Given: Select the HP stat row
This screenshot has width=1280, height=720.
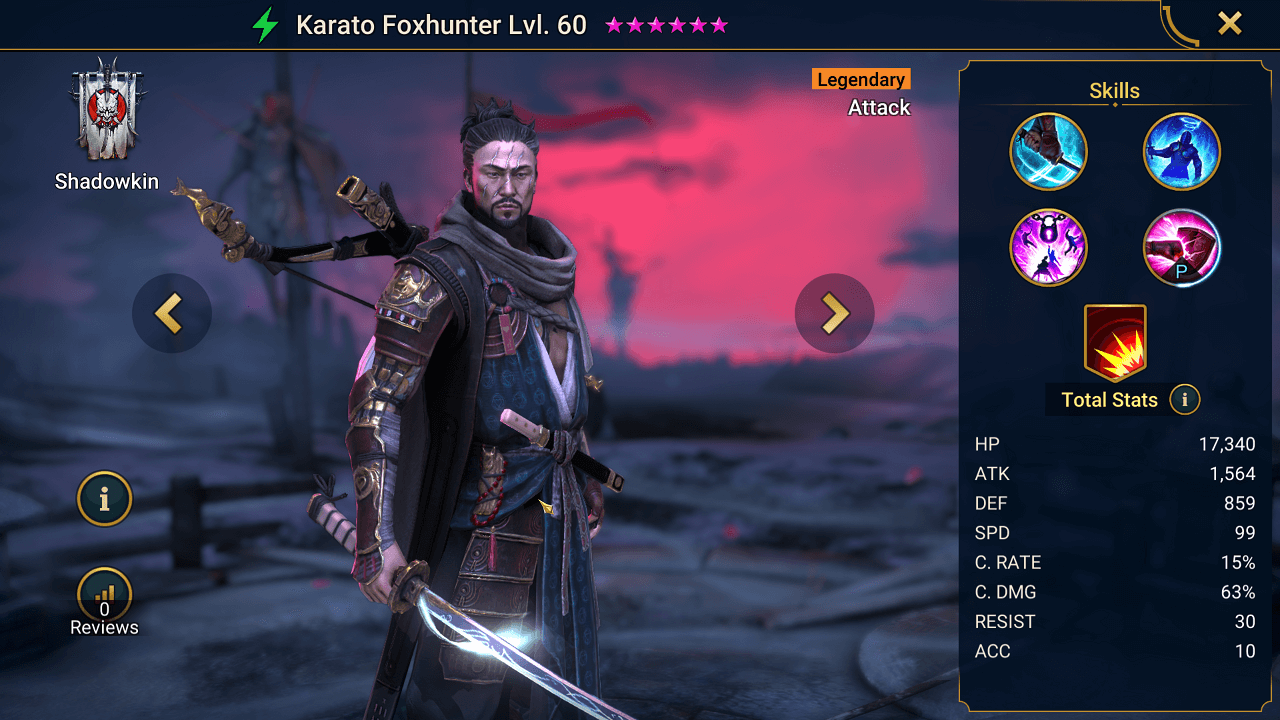Looking at the screenshot, I should [x=1115, y=444].
